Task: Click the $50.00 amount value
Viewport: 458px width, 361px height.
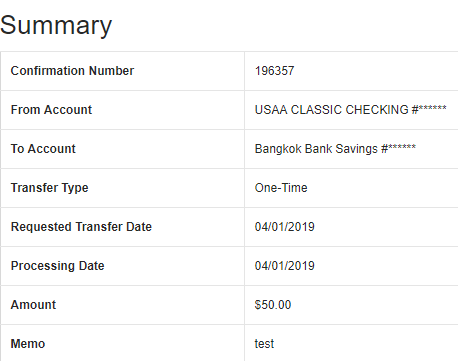Action: (x=273, y=305)
